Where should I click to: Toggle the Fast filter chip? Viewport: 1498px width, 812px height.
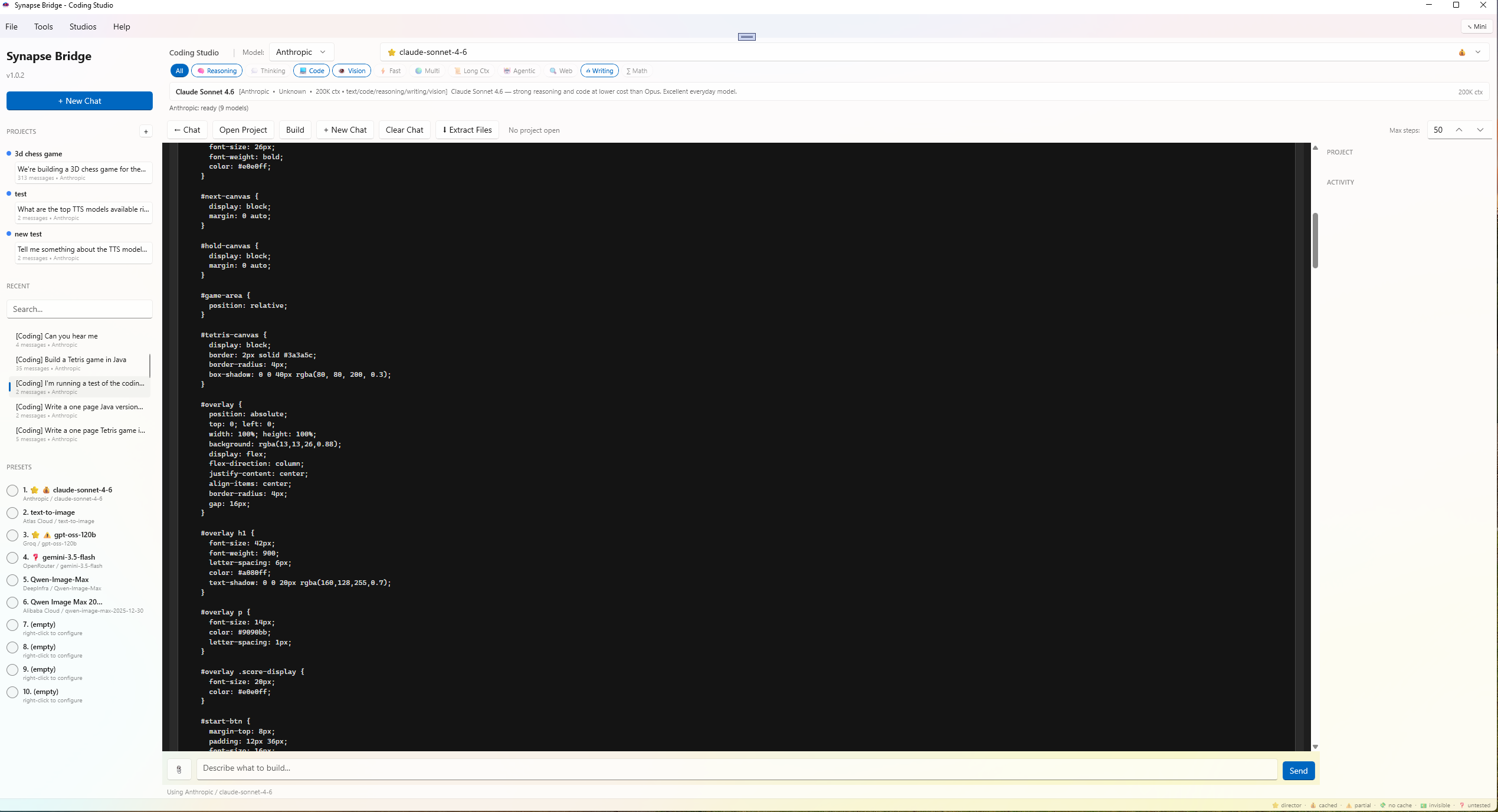(390, 71)
